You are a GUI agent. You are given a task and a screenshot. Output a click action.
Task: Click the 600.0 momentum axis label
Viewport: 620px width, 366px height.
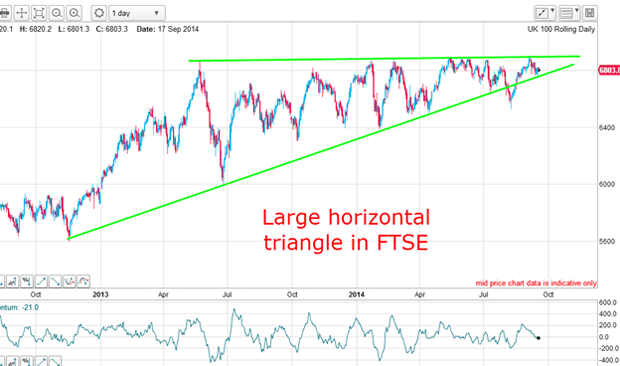point(608,303)
